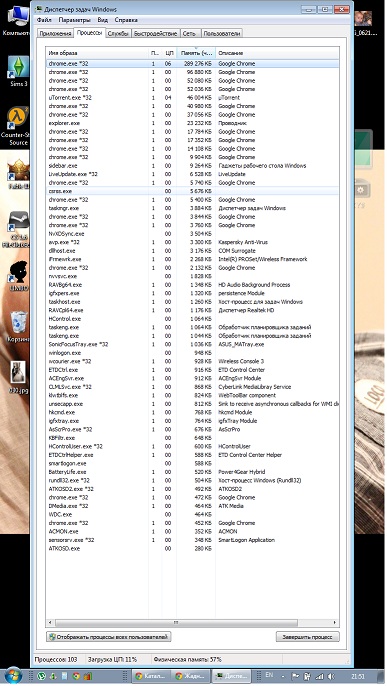Switch to the Пользователи tab
This screenshot has width=387, height=686.
[222, 33]
